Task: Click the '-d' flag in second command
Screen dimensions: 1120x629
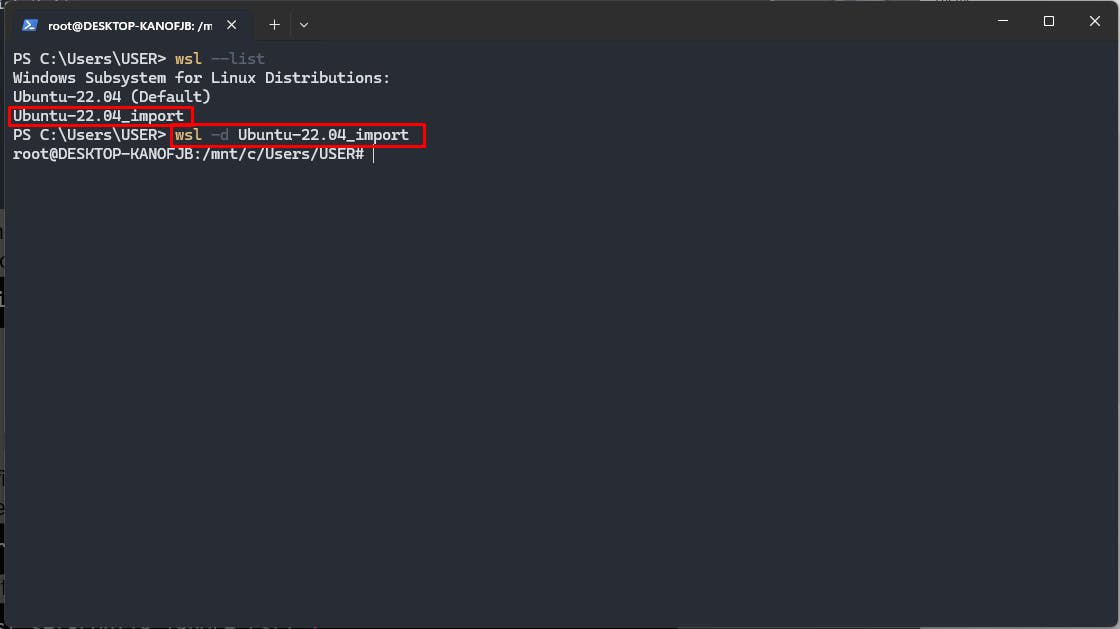Action: [220, 135]
